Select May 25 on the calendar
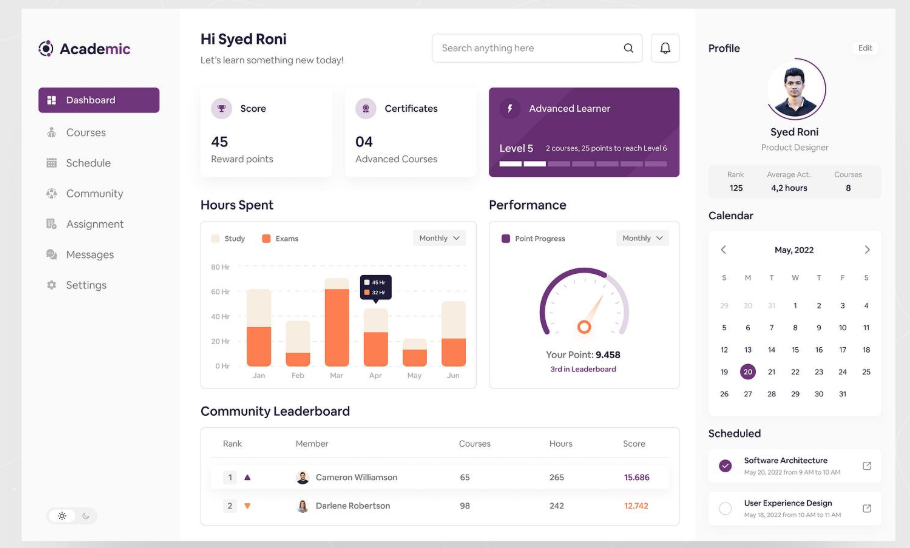Screen dimensions: 910x548 [866, 372]
